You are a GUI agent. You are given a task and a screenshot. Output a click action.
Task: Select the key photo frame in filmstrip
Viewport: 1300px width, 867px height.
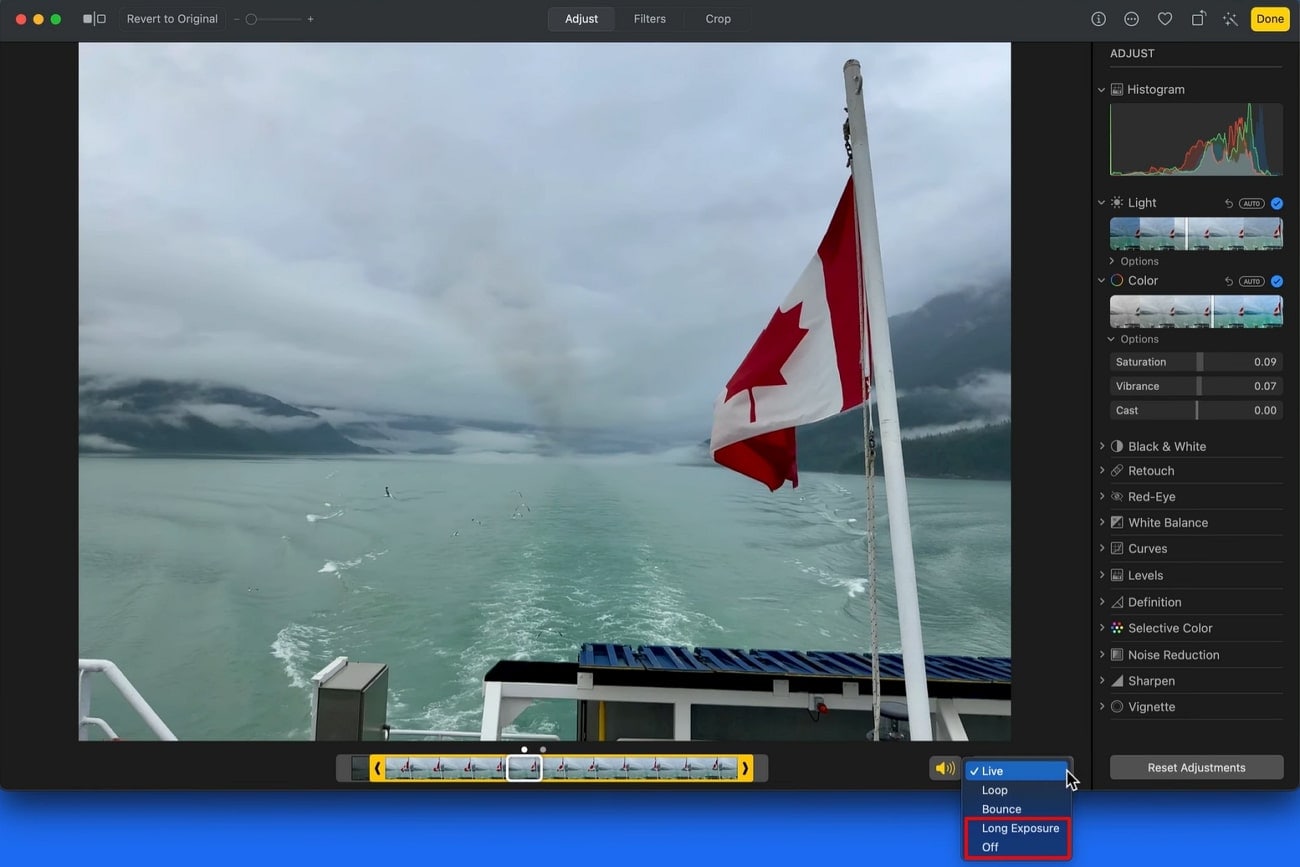click(x=524, y=768)
